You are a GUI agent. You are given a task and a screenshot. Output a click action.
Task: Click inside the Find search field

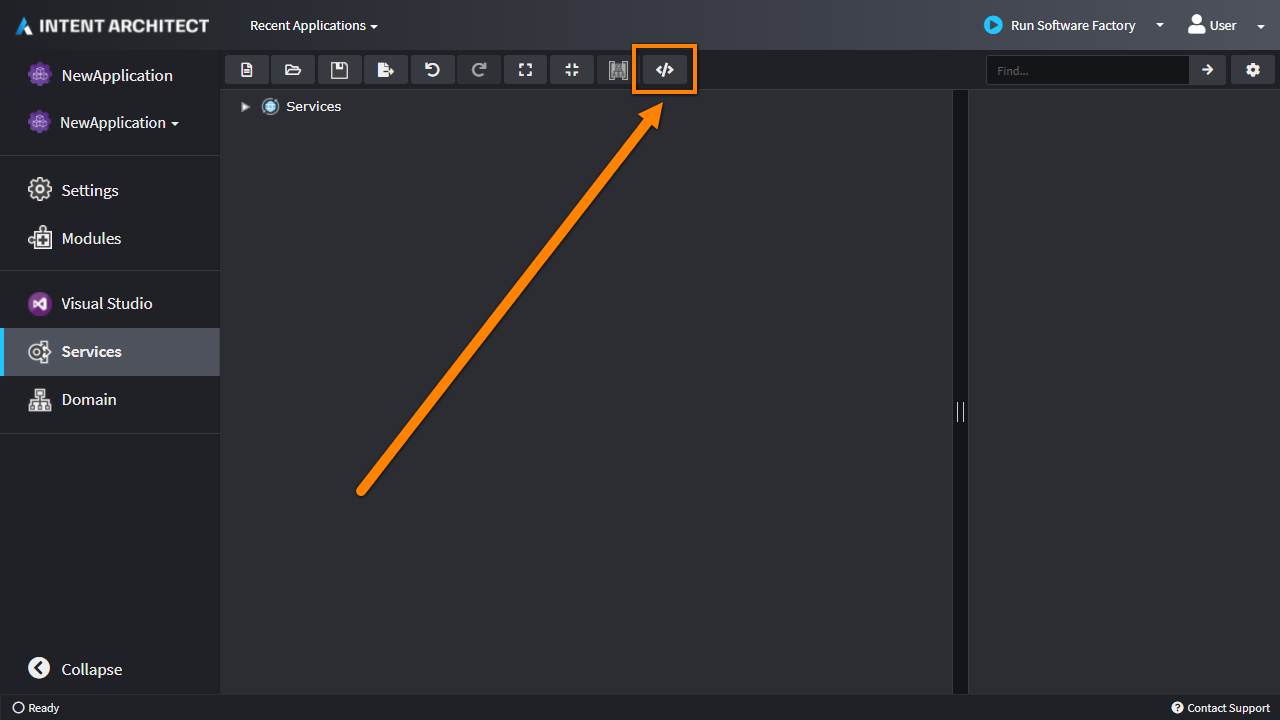tap(1087, 70)
